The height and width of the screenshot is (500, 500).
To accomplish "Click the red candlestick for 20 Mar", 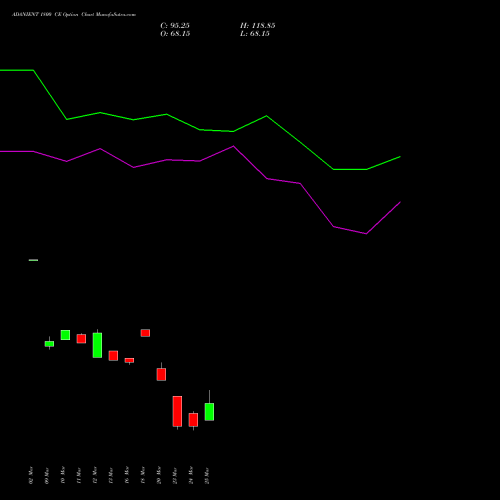I will pos(161,374).
